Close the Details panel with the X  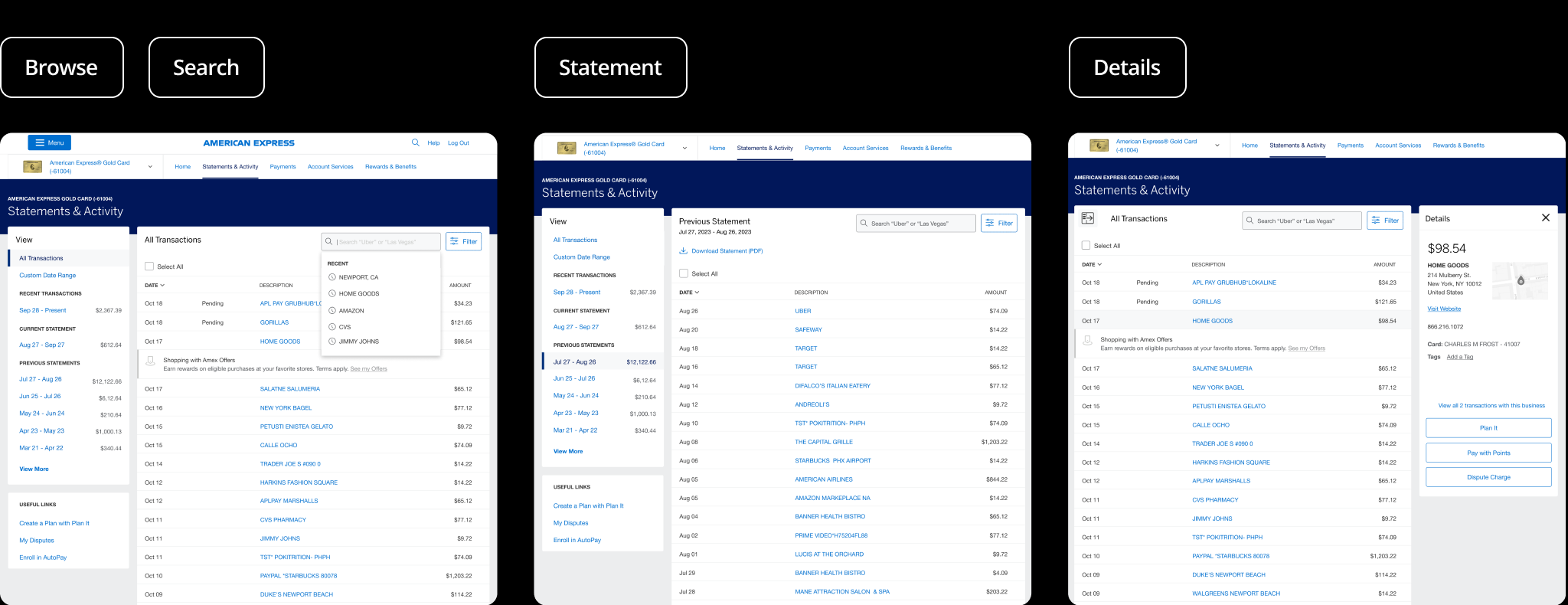(1546, 217)
